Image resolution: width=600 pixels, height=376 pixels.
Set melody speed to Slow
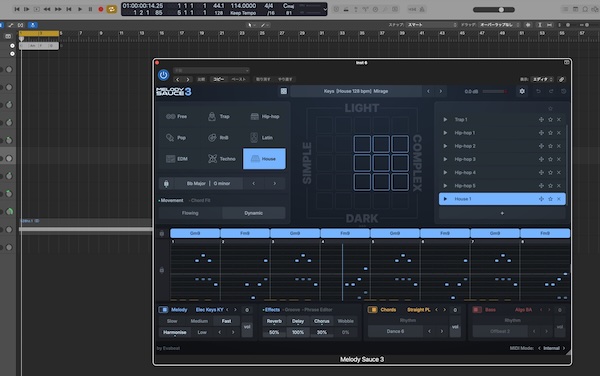[172, 321]
